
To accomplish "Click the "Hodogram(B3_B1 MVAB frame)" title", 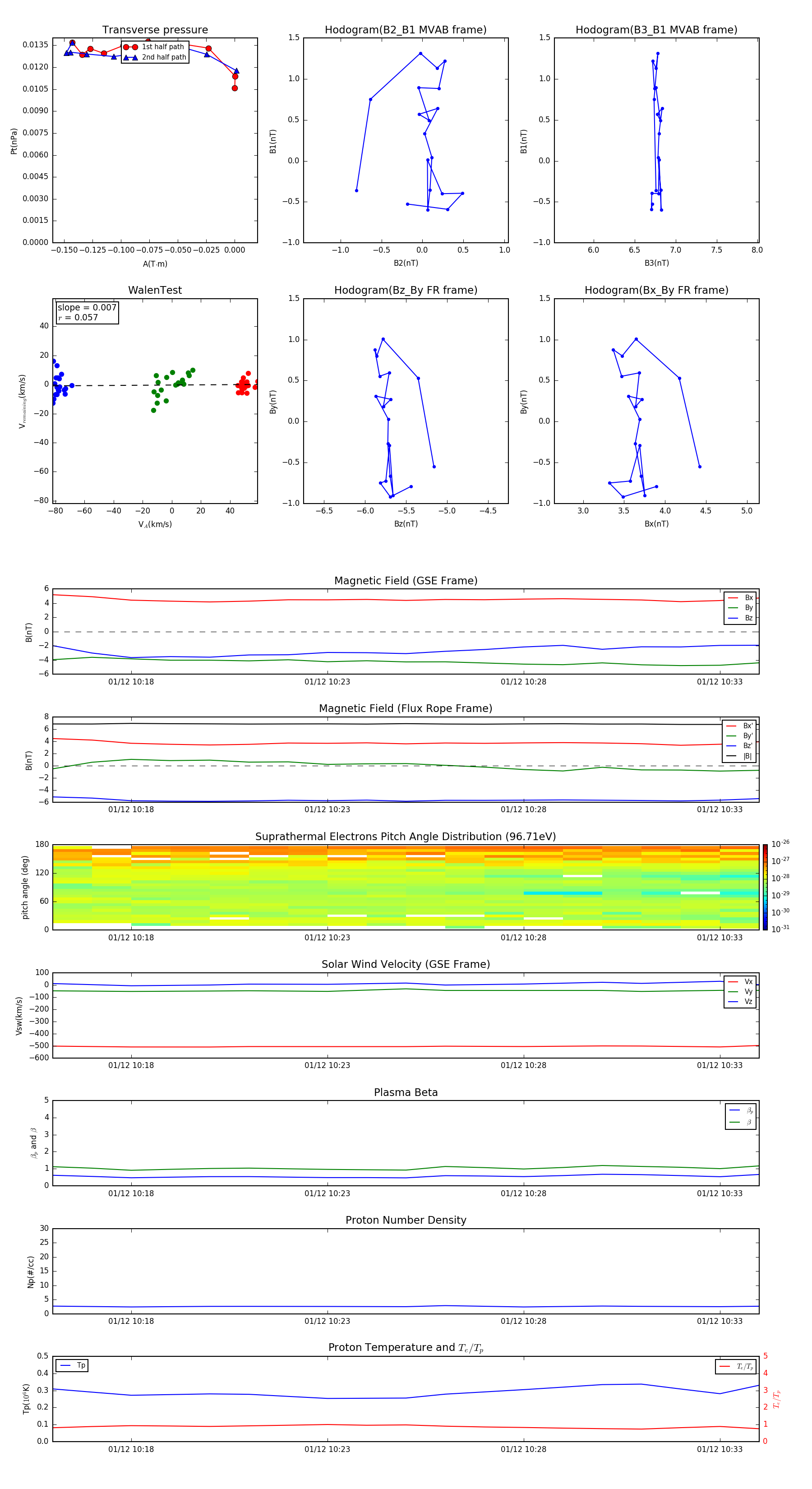I will [x=656, y=30].
